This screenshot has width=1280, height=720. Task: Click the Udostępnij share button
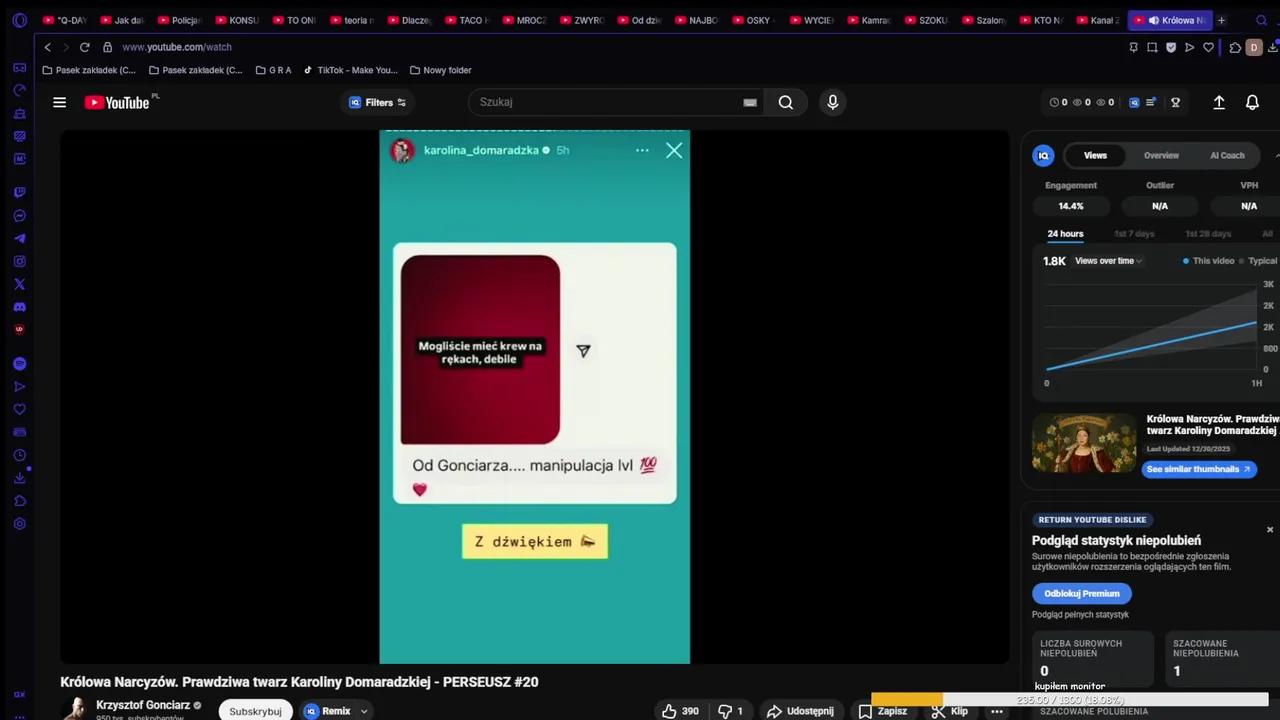click(800, 711)
